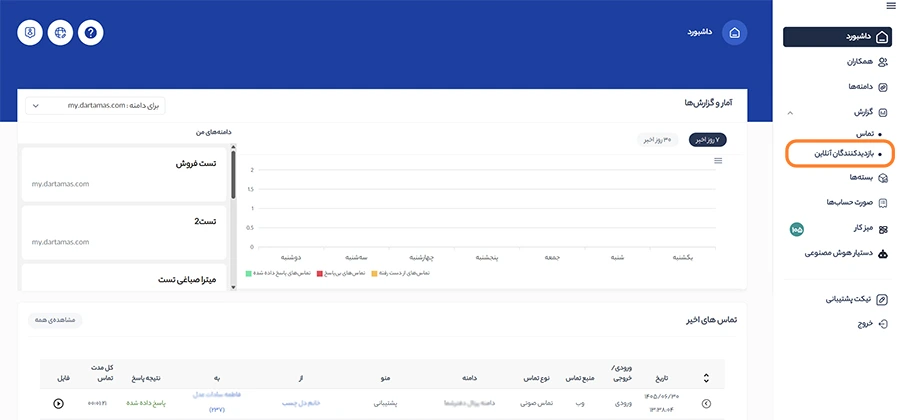900x420 pixels.
Task: Click خروج to log out
Action: [x=865, y=324]
